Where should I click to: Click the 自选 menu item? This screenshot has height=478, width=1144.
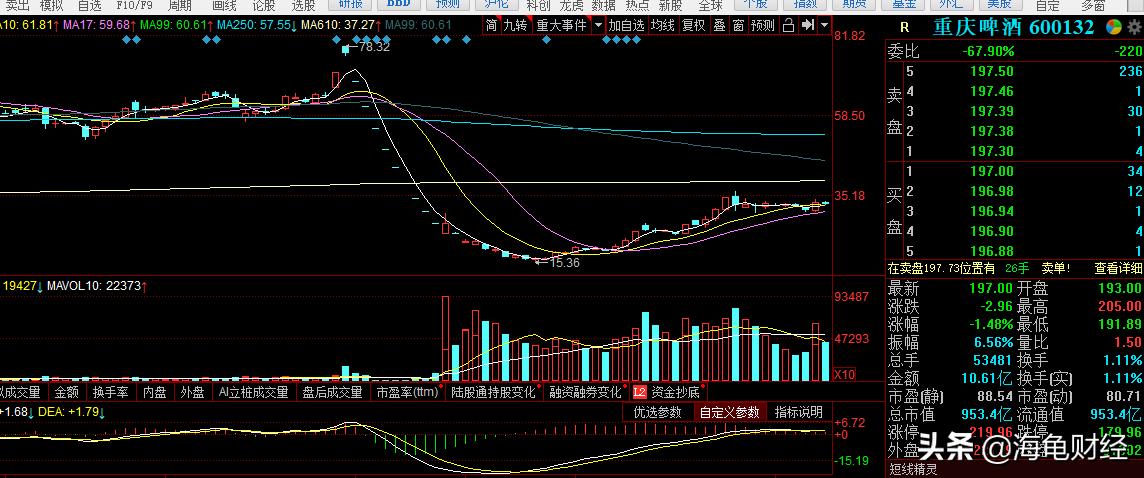90,6
